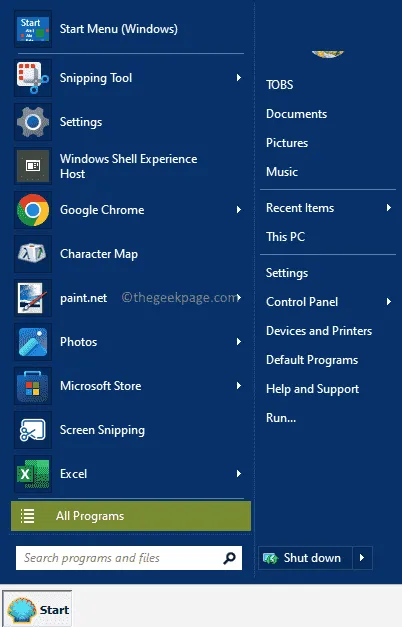Open the Character Map icon

click(x=33, y=254)
